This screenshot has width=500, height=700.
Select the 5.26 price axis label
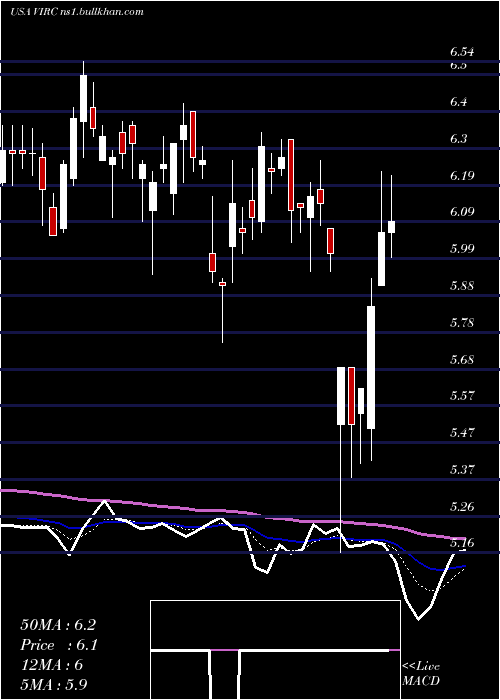click(x=462, y=506)
